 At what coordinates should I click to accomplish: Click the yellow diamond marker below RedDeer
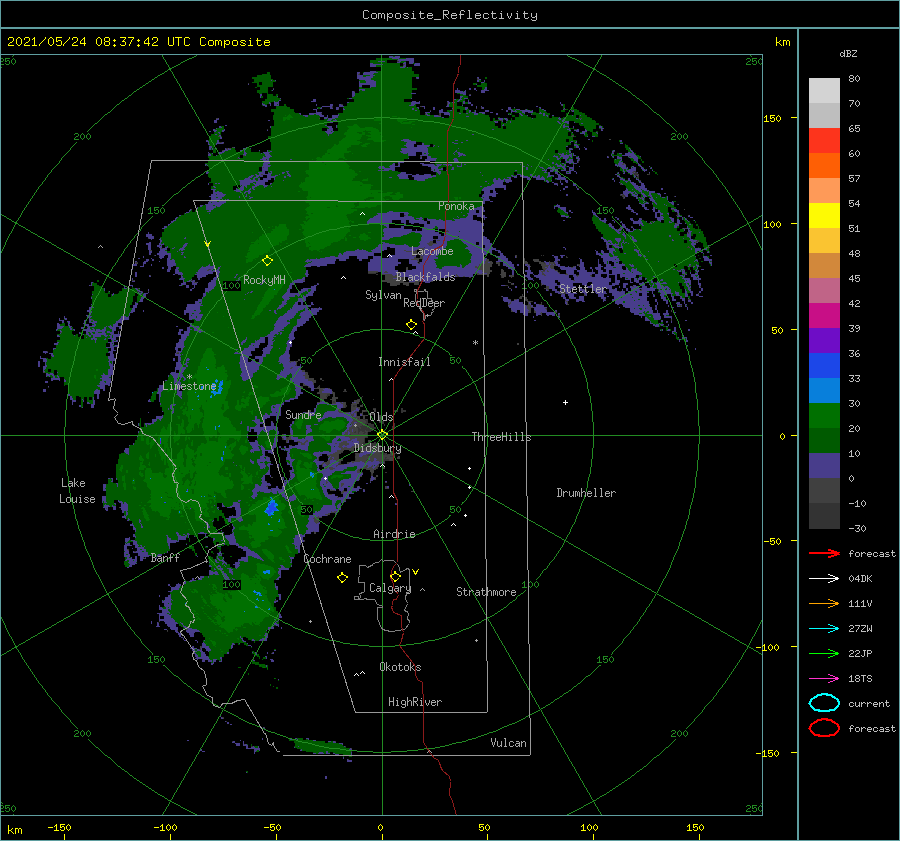click(411, 325)
